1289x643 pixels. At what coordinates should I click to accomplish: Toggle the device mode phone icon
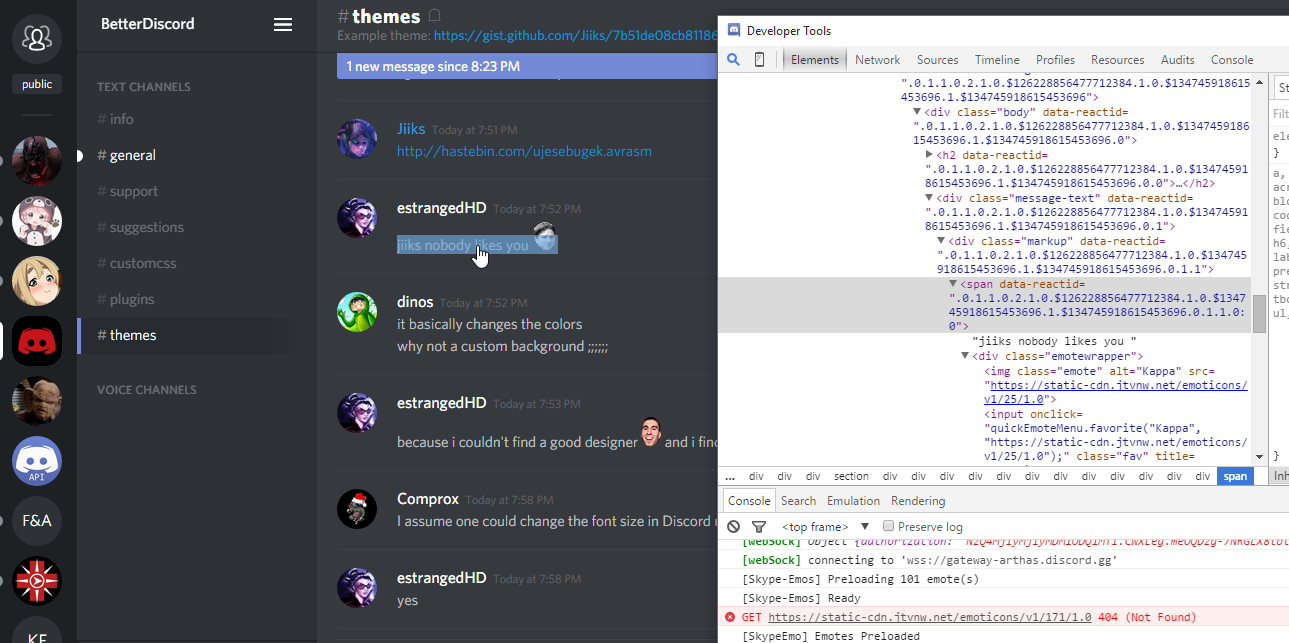click(759, 59)
